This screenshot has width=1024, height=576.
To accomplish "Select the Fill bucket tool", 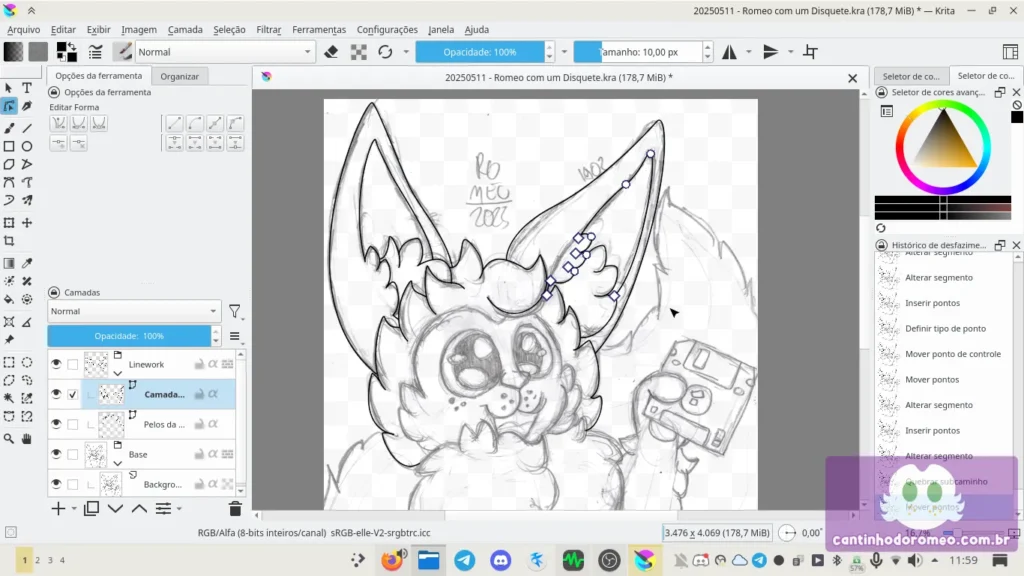I will point(9,300).
